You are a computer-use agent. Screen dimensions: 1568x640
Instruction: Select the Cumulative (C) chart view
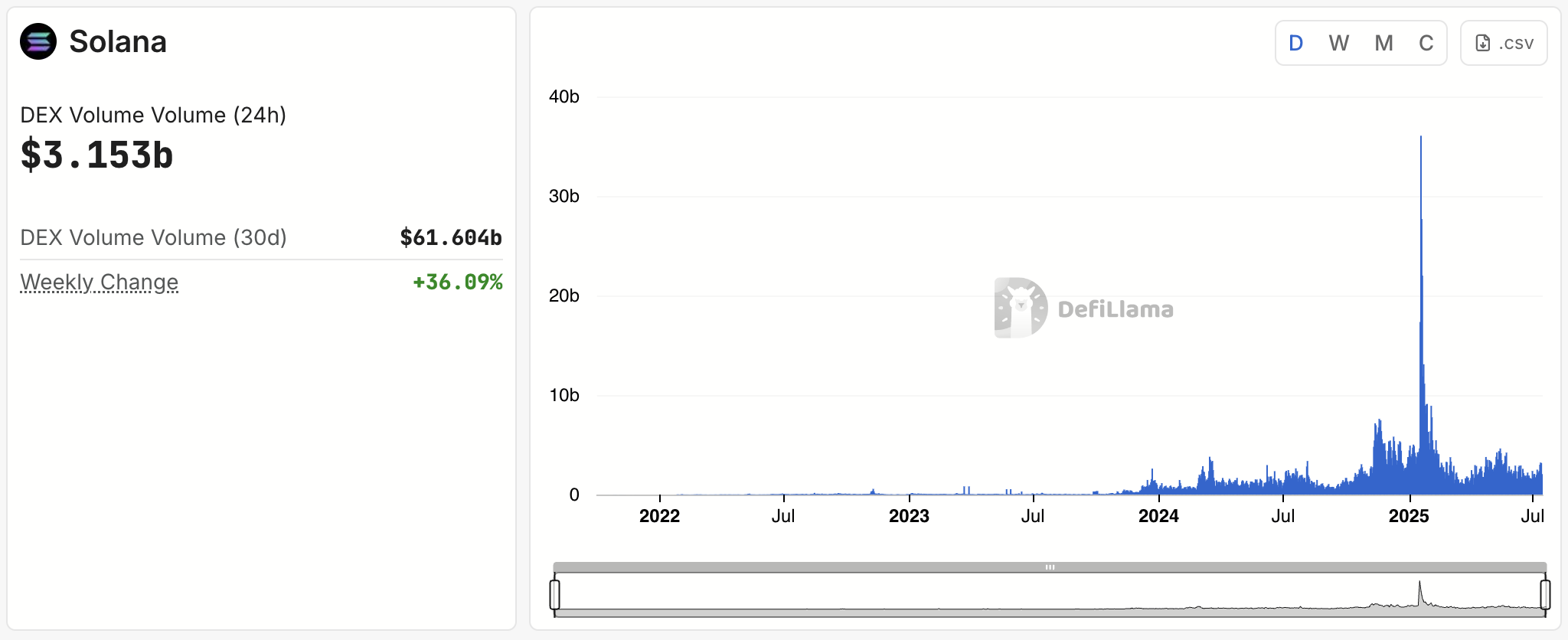[1426, 43]
